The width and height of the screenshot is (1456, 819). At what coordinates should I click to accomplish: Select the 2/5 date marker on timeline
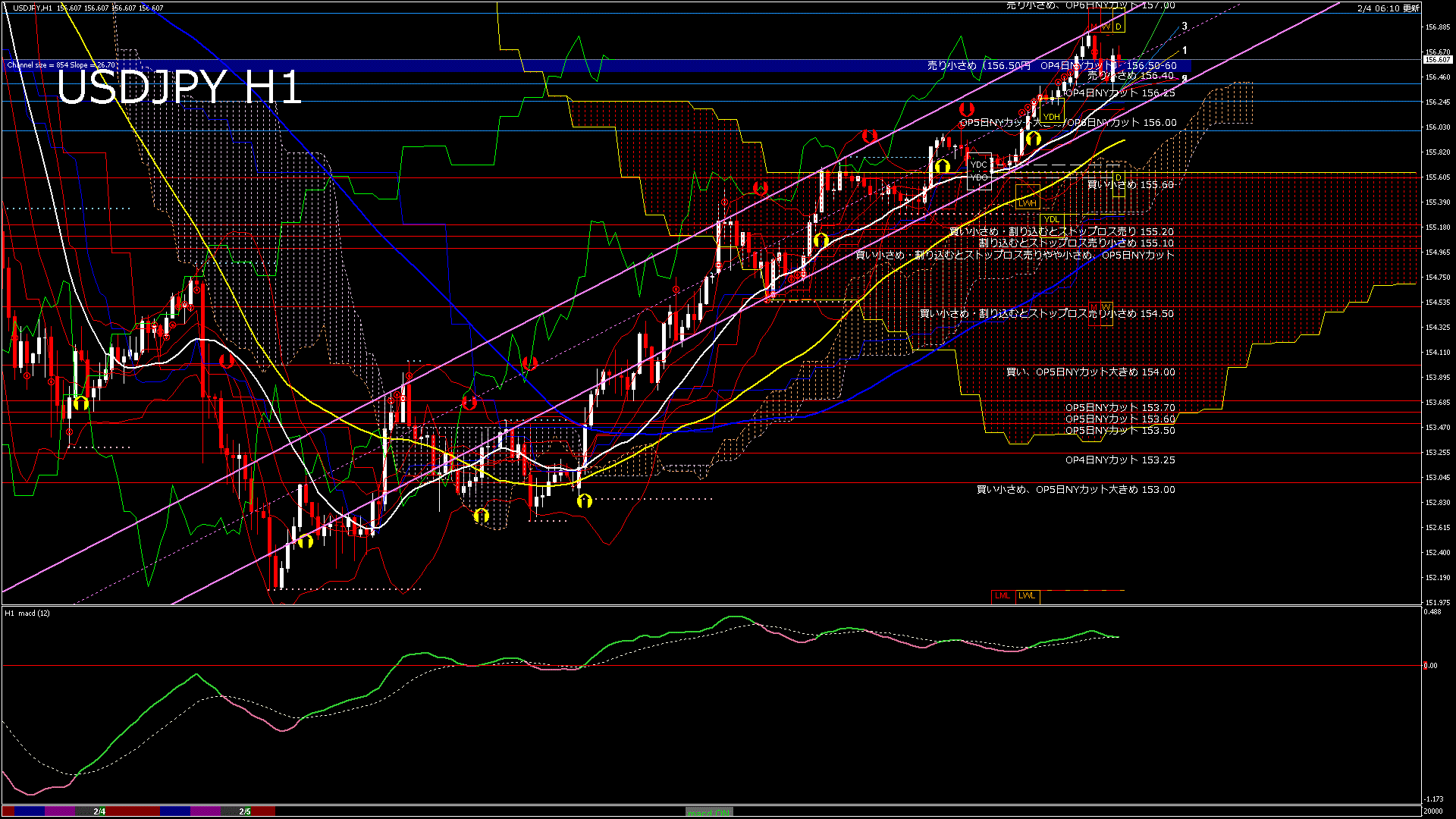(x=245, y=811)
